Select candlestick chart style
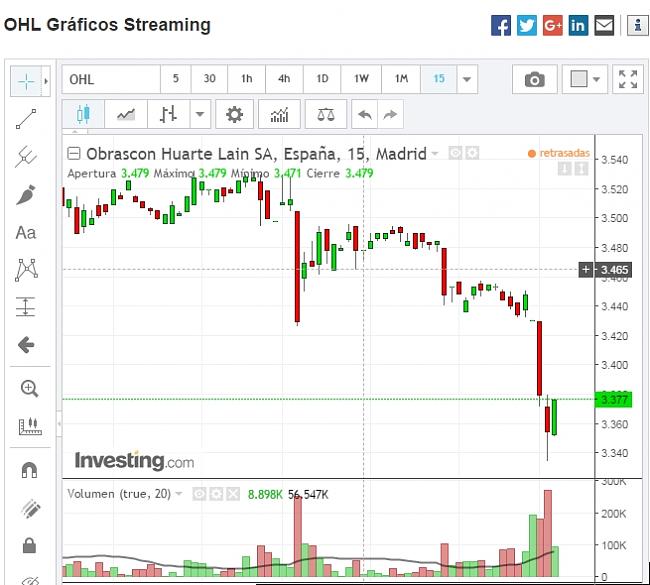Image resolution: width=650 pixels, height=585 pixels. [x=83, y=114]
